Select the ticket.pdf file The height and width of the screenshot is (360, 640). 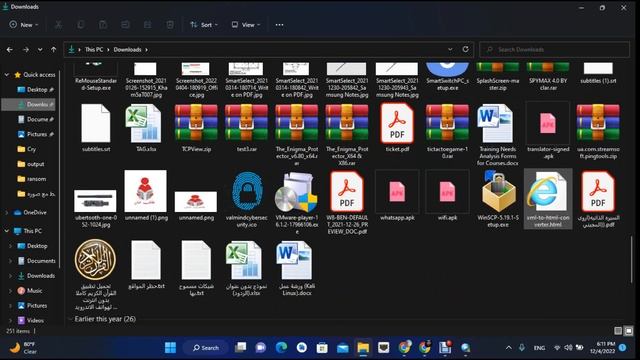397,128
